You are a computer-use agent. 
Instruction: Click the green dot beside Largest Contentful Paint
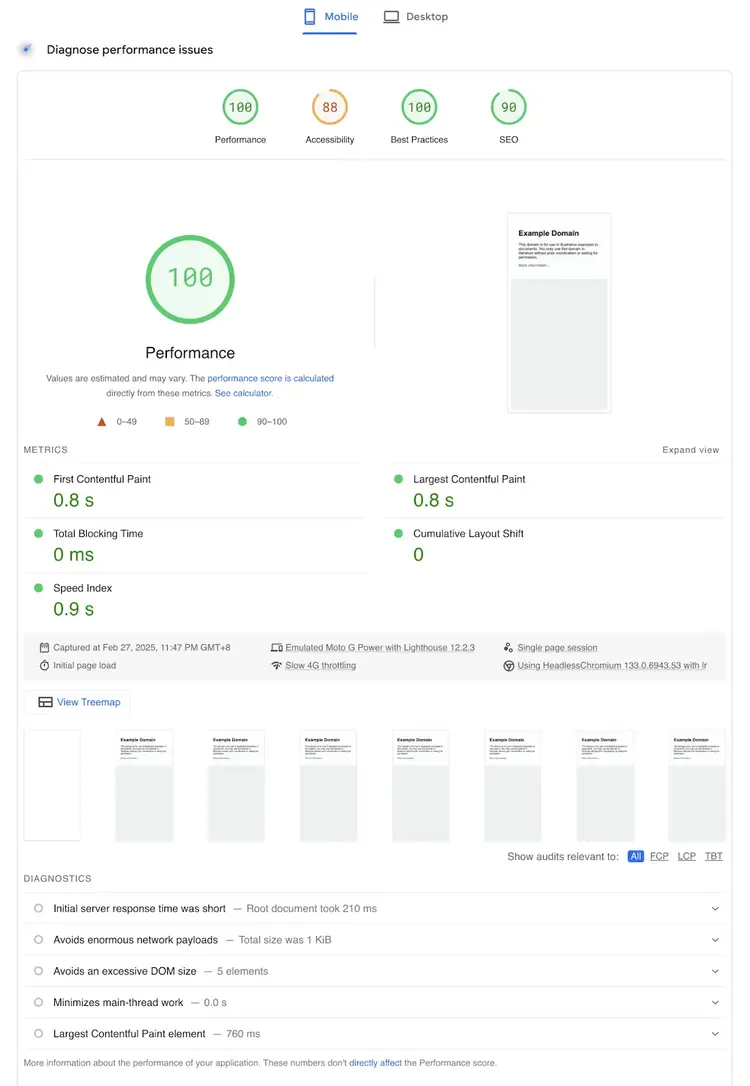click(398, 479)
